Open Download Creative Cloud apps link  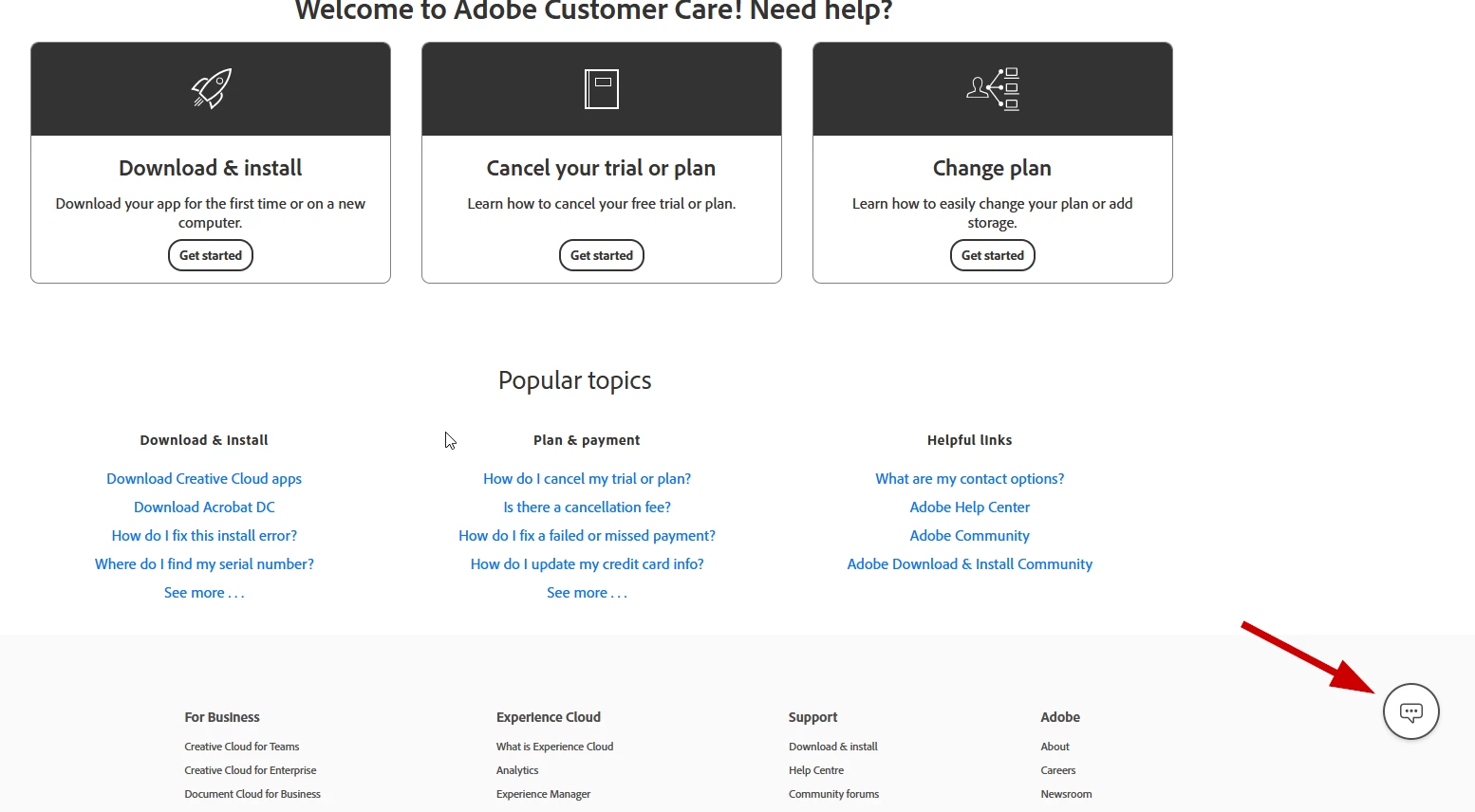pyautogui.click(x=204, y=479)
